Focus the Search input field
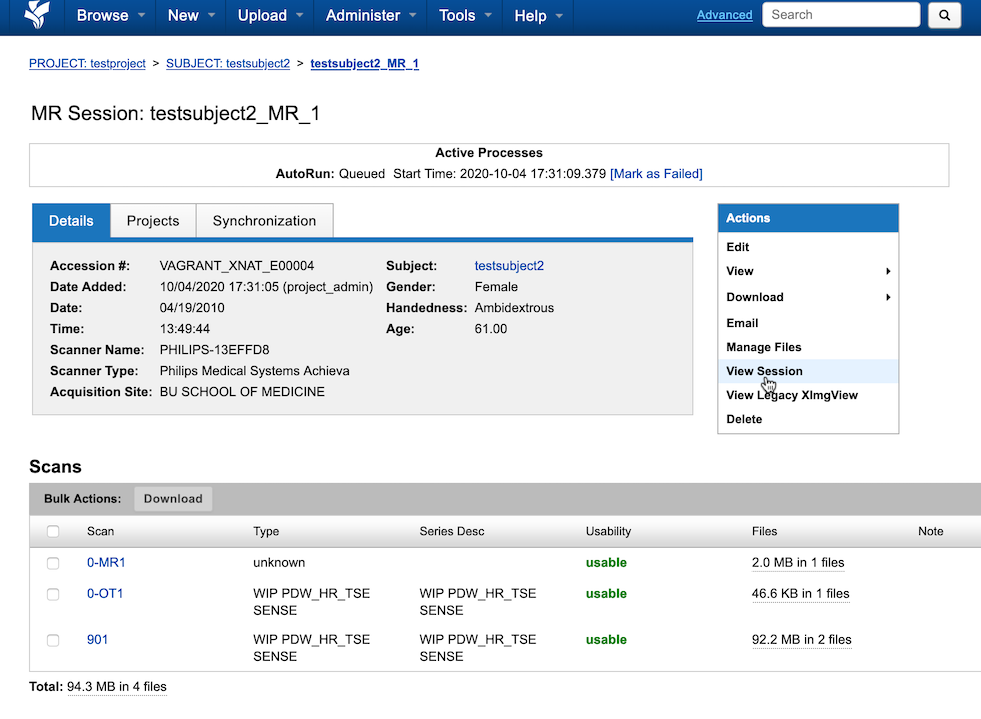This screenshot has height=719, width=981. (x=841, y=14)
